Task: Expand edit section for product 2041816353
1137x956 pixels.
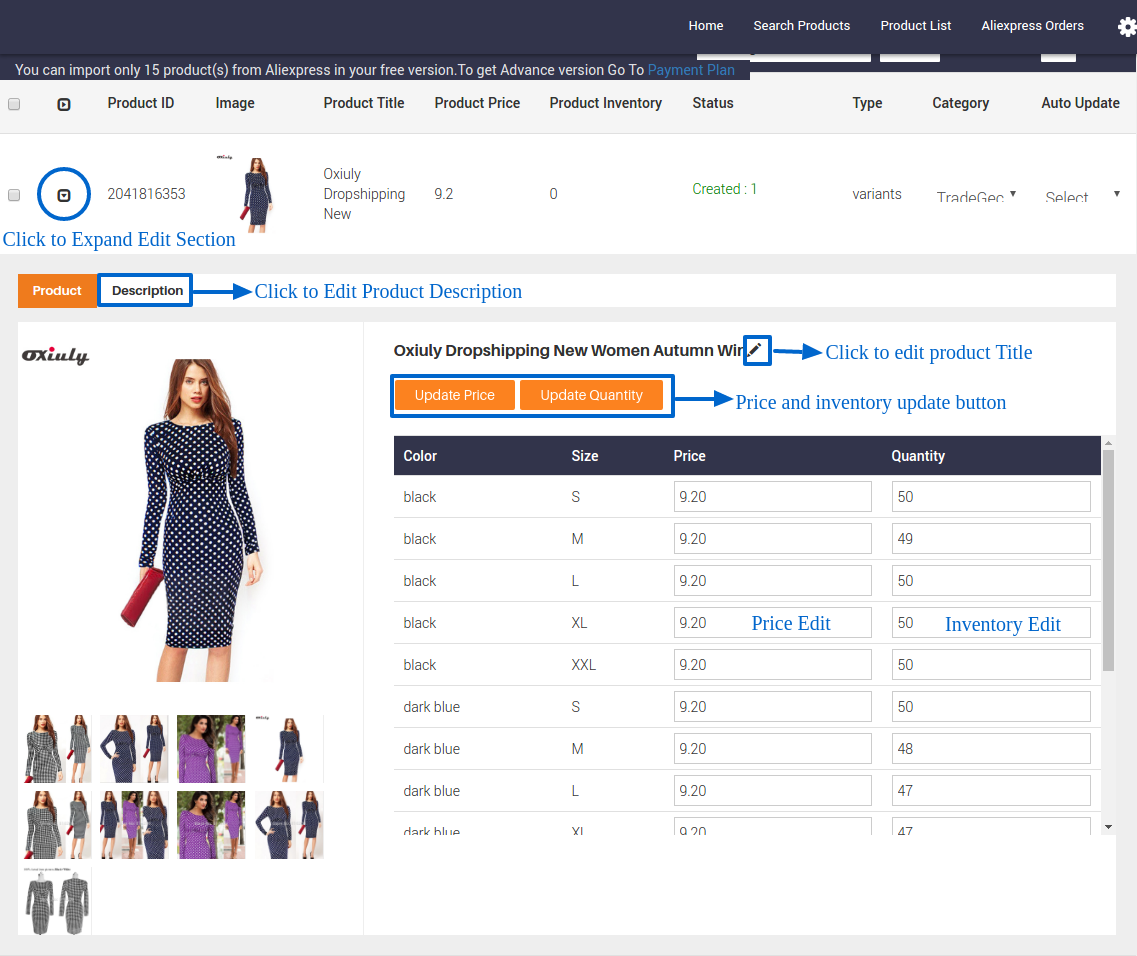Action: tap(64, 195)
